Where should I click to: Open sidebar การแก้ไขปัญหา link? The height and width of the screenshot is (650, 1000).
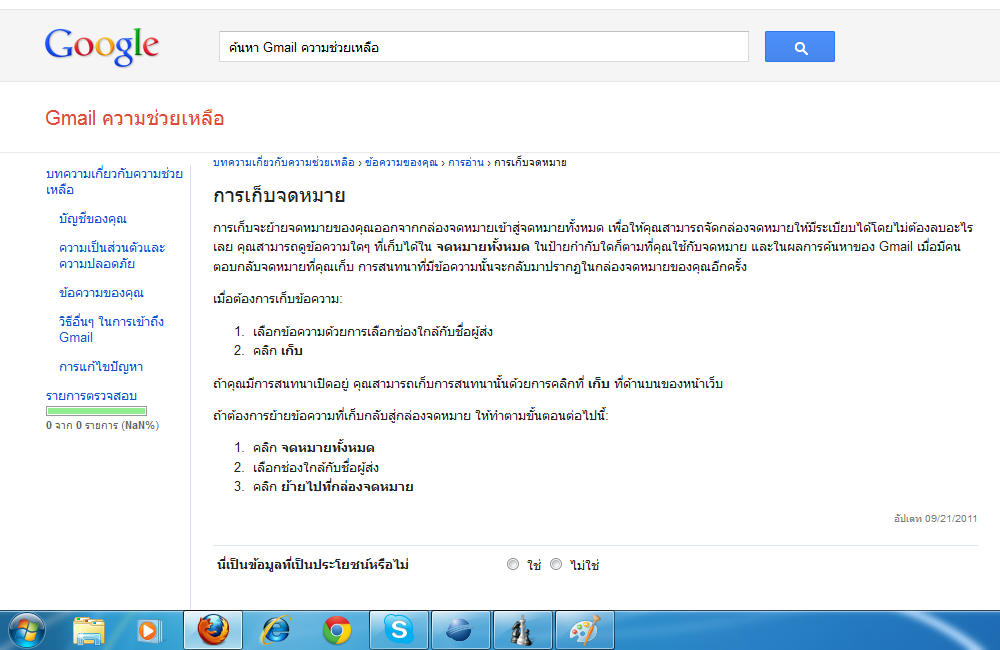point(101,367)
